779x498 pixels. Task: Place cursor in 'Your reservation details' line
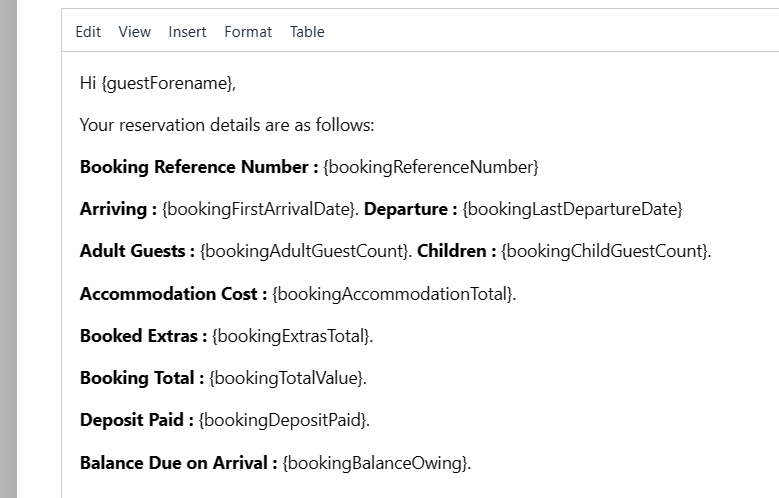[226, 126]
